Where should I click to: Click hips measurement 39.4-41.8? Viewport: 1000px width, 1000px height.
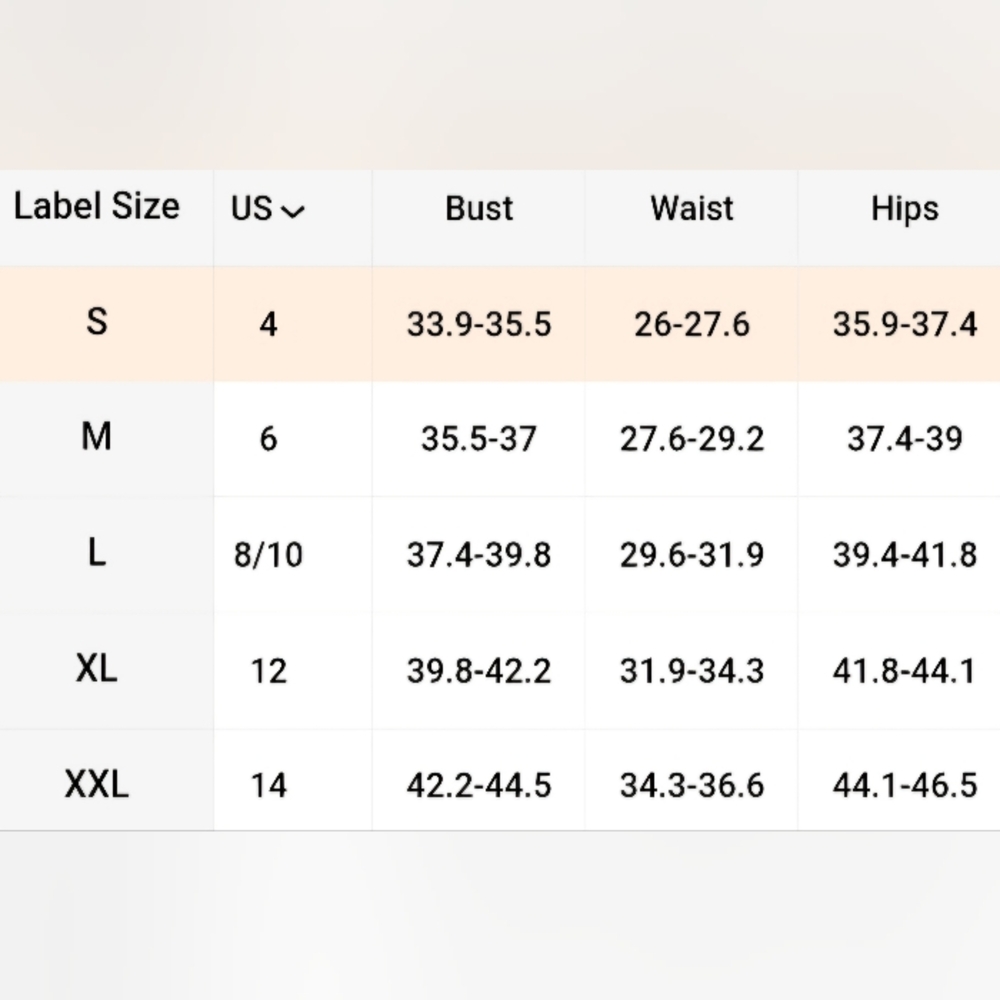905,555
